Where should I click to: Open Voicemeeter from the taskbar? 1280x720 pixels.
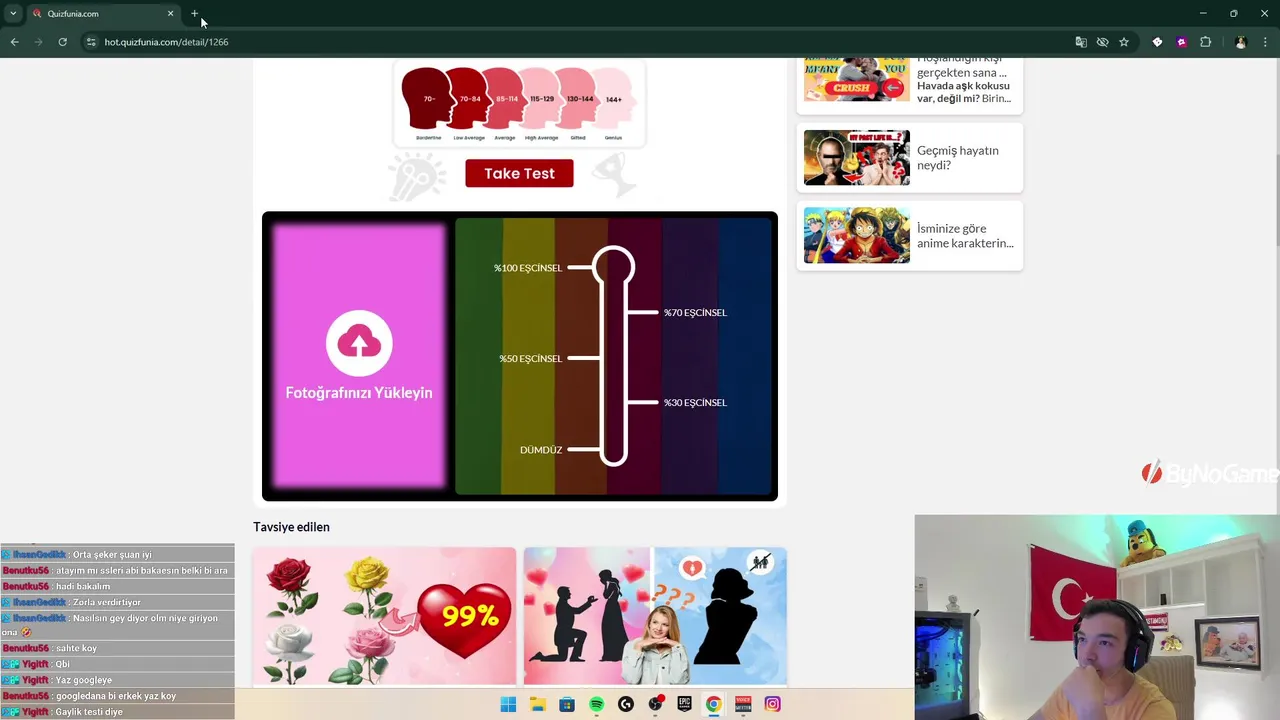click(x=743, y=704)
